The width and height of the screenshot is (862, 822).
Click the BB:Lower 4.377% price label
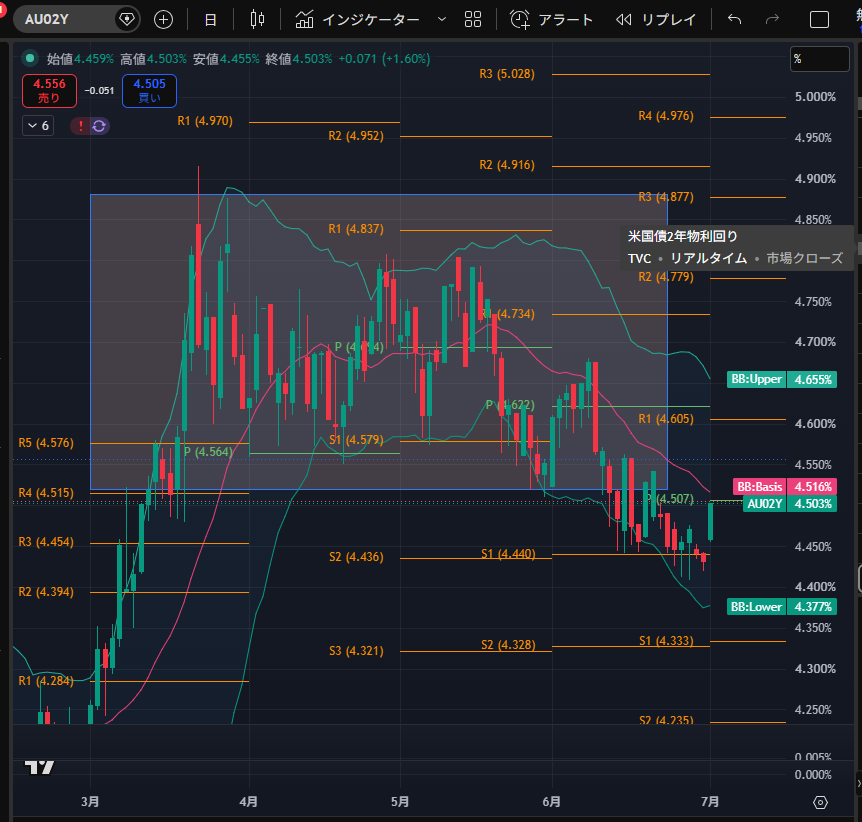pyautogui.click(x=782, y=606)
